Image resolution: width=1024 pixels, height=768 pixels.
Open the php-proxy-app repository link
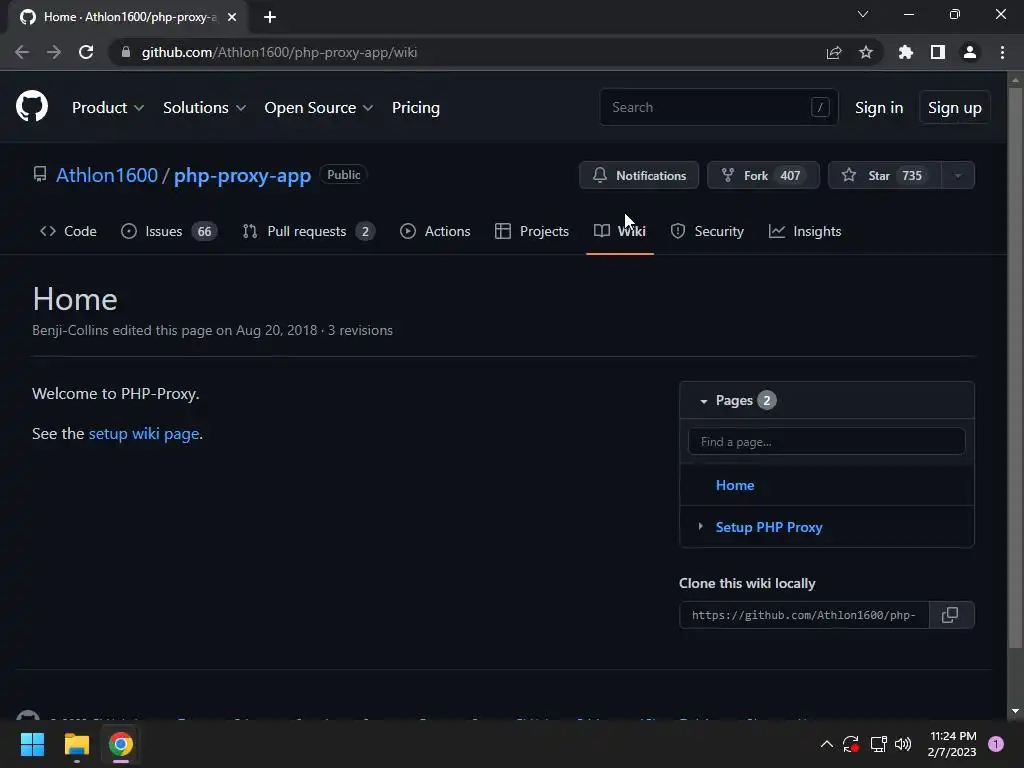click(242, 175)
